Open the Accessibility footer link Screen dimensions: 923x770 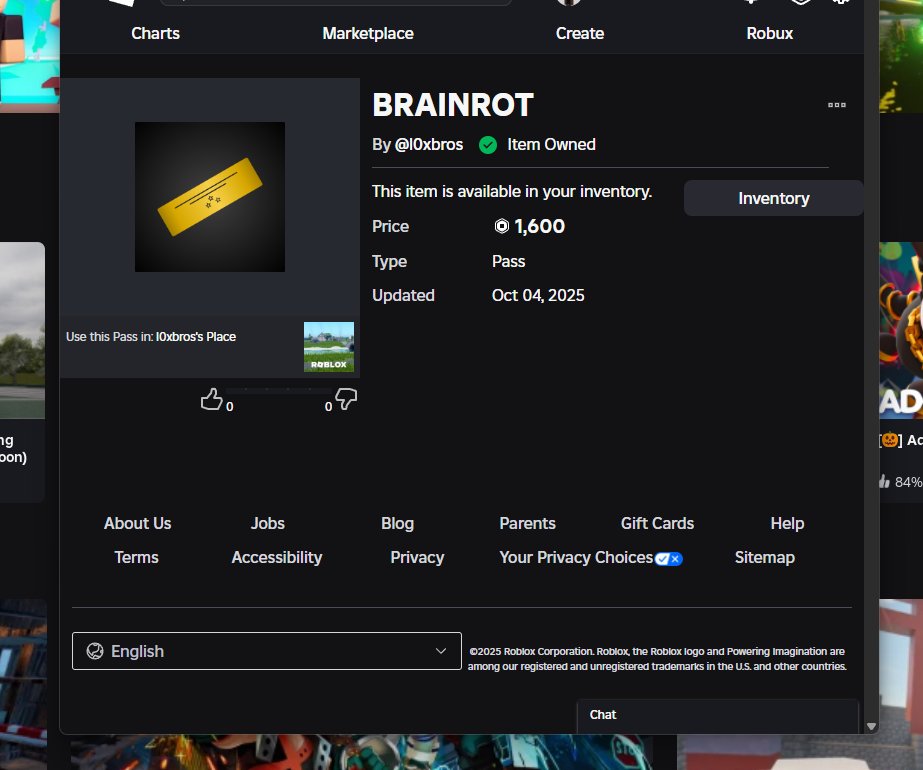click(277, 557)
